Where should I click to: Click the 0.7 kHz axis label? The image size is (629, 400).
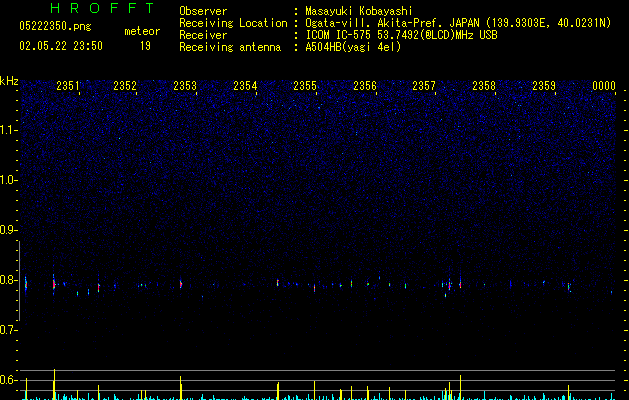click(9, 330)
